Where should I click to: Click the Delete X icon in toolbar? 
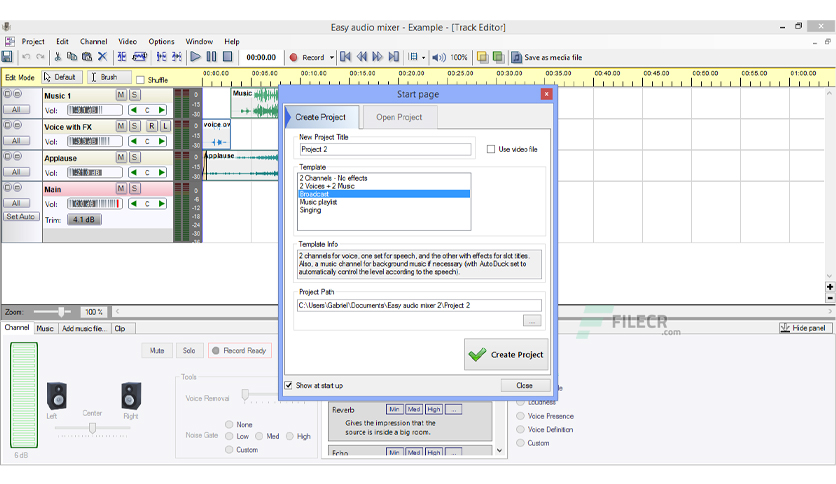point(102,57)
